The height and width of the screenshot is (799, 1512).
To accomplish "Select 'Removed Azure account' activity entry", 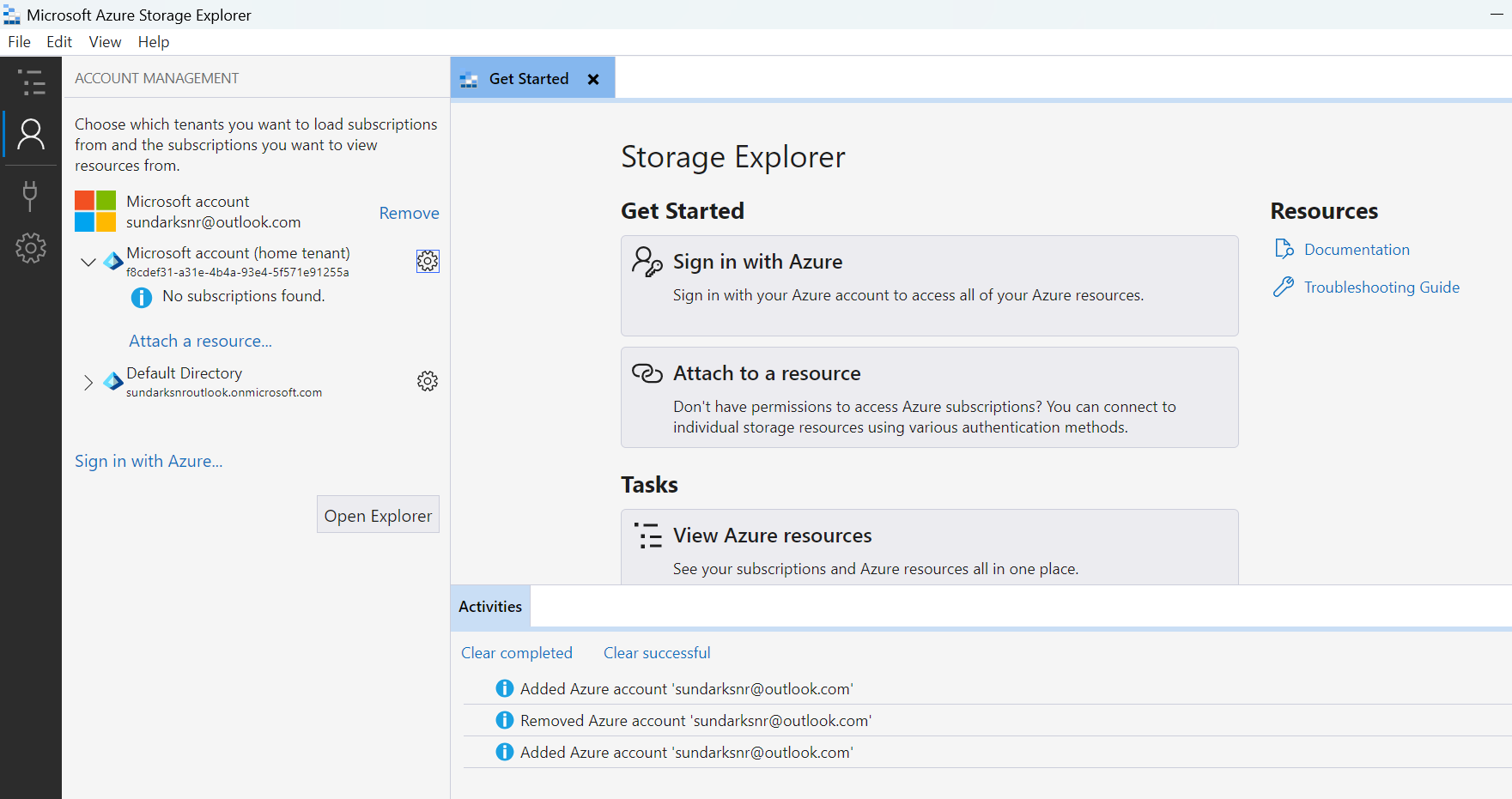I will (x=987, y=720).
